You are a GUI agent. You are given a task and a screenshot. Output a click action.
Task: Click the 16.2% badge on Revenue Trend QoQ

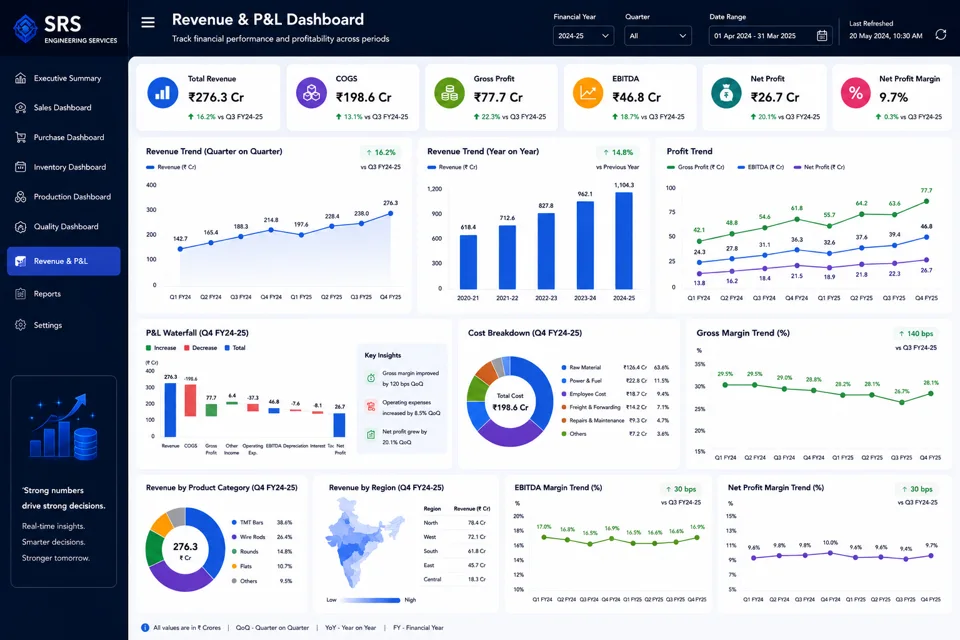click(381, 152)
